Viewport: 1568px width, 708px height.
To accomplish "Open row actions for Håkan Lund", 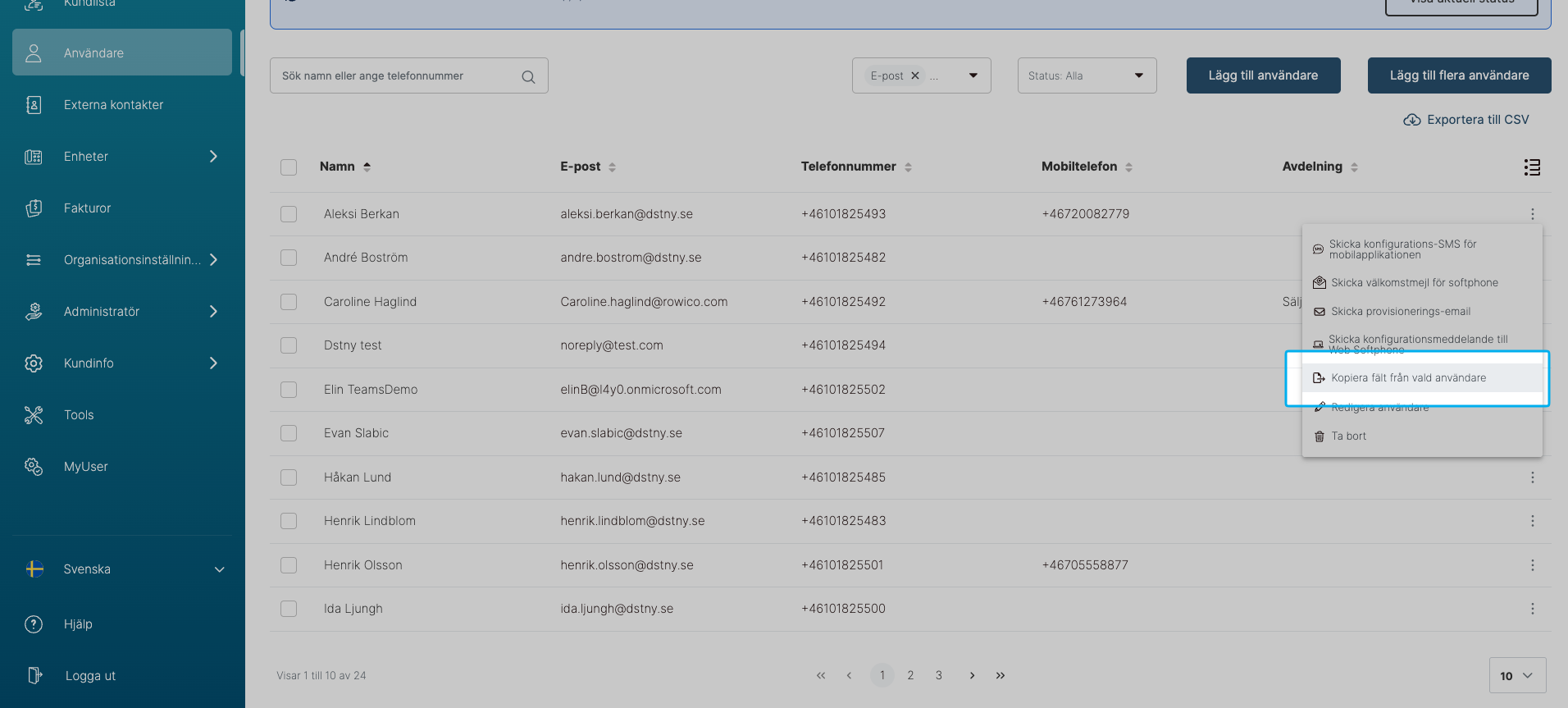I will [x=1532, y=477].
